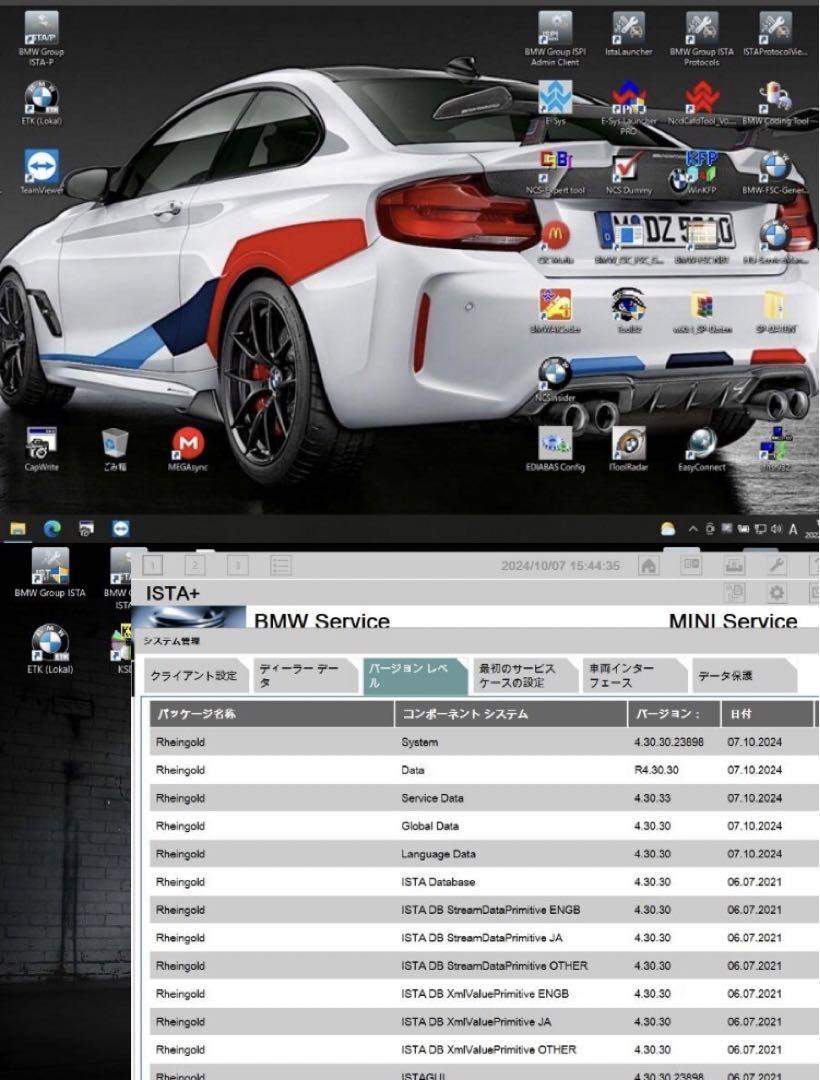
Task: Launch the E-Sys desktop shortcut
Action: tap(555, 103)
